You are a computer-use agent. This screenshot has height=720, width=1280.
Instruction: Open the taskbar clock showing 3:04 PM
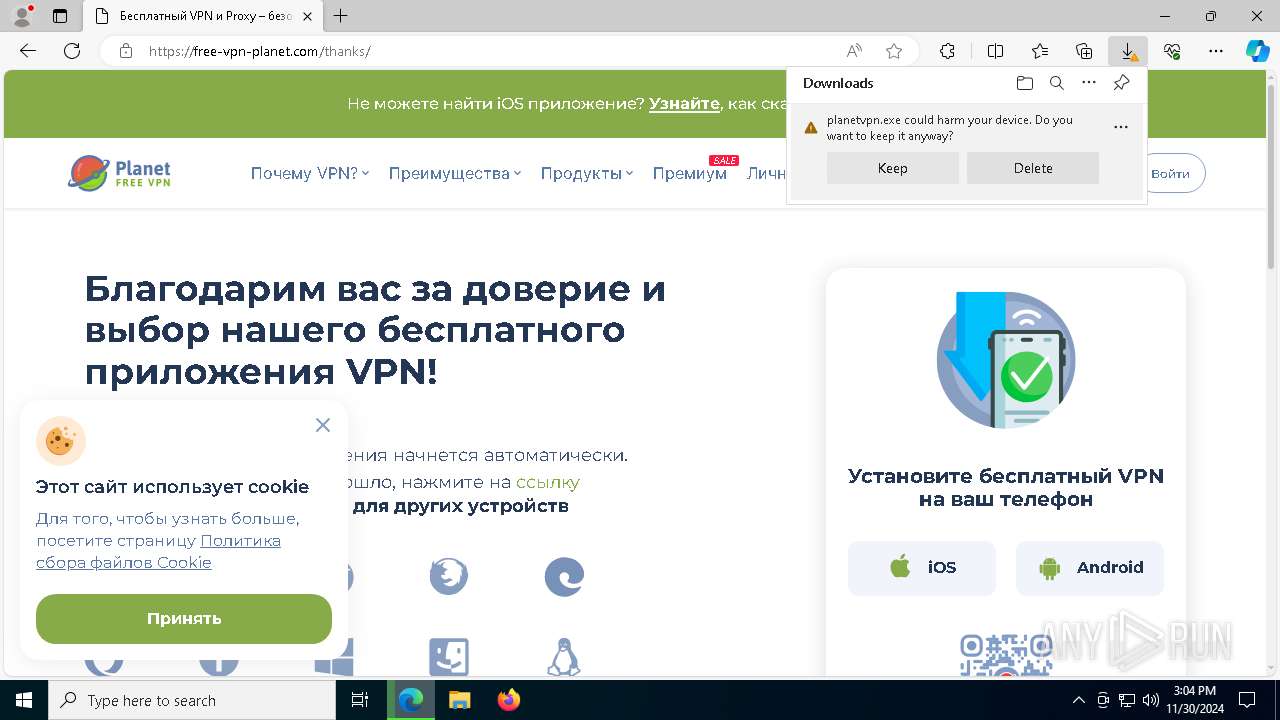click(x=1194, y=700)
